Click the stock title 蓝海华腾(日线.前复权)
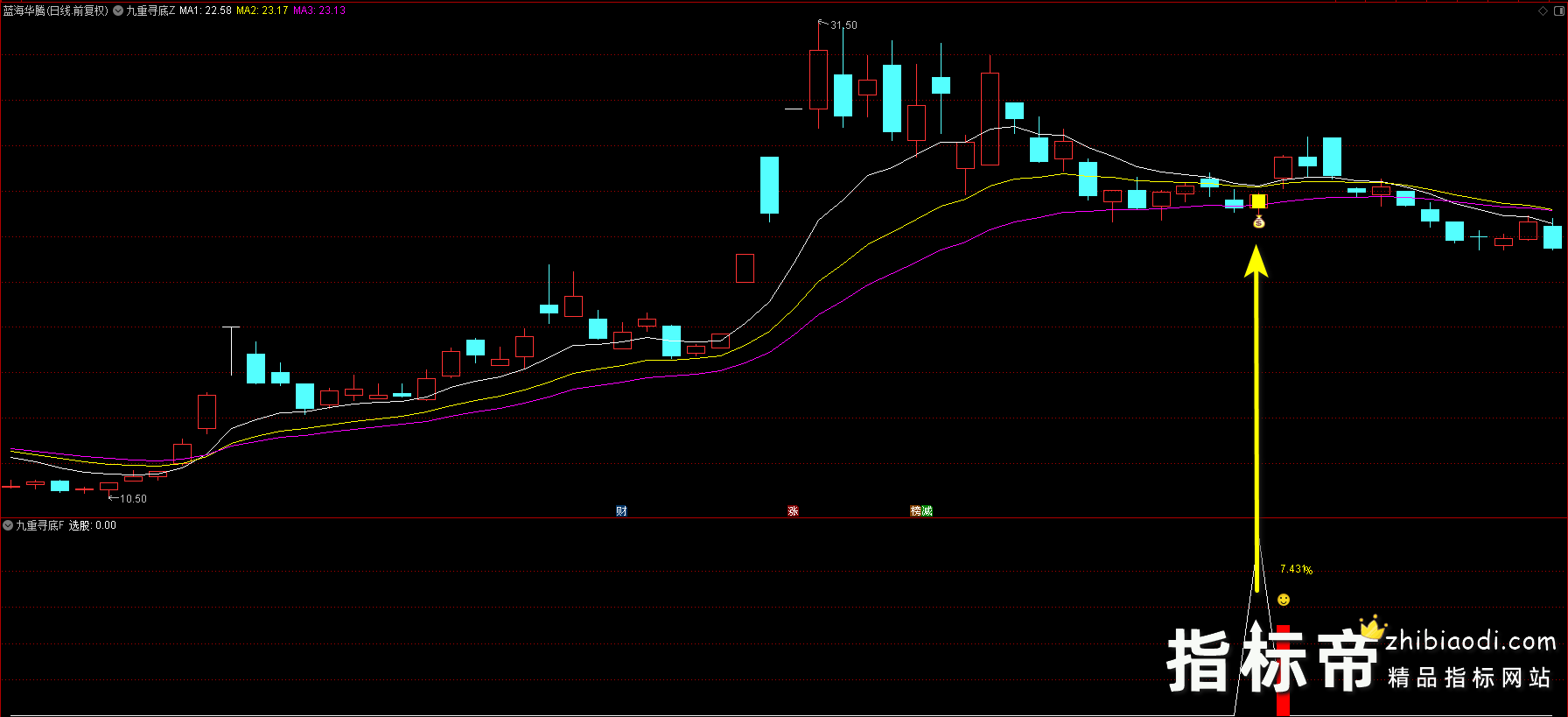The width and height of the screenshot is (1568, 717). 56,11
